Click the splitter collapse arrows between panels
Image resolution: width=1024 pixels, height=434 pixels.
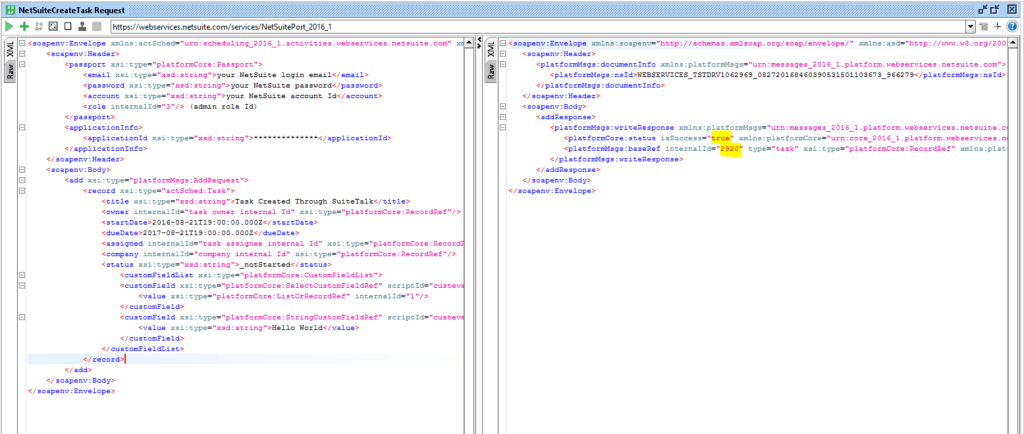pos(479,44)
